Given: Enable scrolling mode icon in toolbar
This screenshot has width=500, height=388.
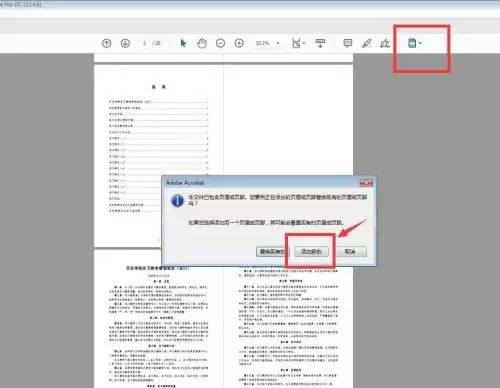Looking at the screenshot, I should [320, 43].
